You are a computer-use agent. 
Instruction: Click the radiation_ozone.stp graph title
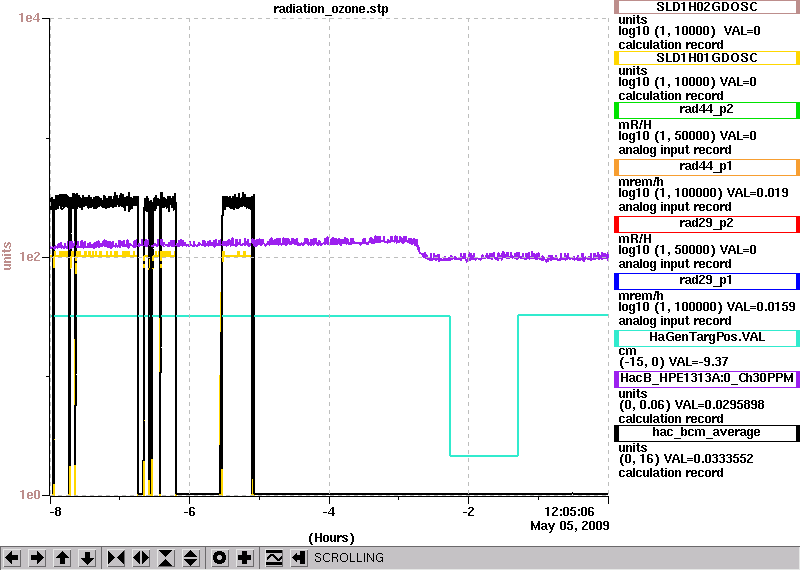coord(331,9)
